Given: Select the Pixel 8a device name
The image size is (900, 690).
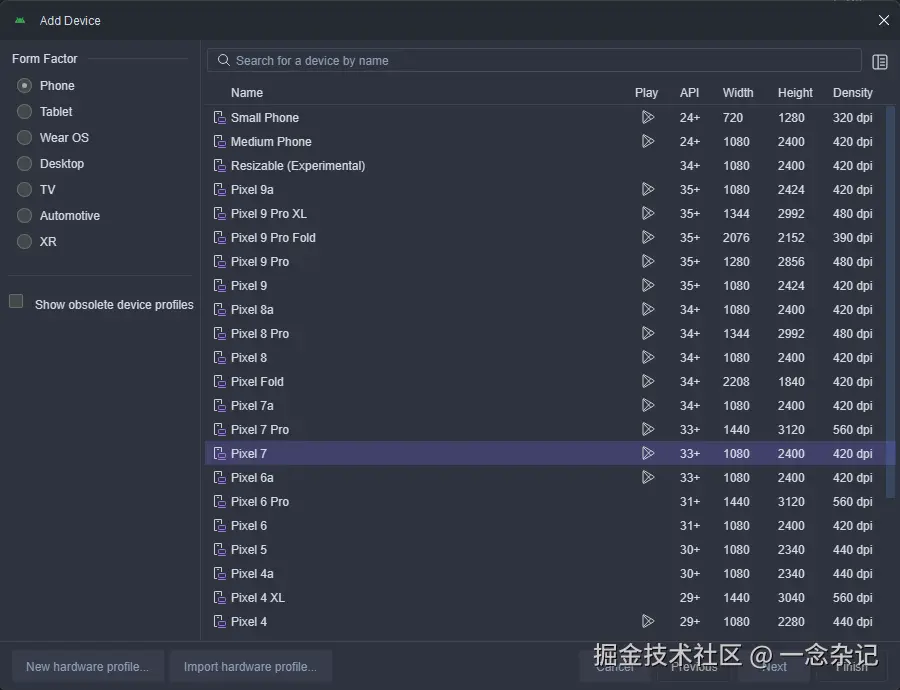Looking at the screenshot, I should 252,309.
